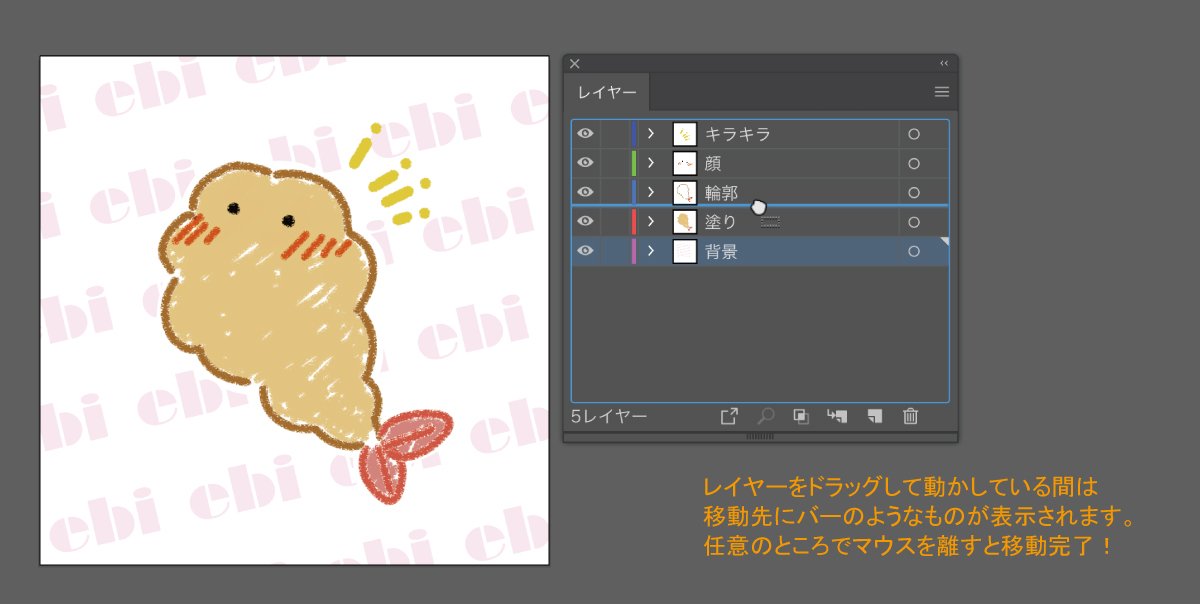The width and height of the screenshot is (1200, 604).
Task: Hide the キラキラ layer using its eye icon
Action: (585, 134)
